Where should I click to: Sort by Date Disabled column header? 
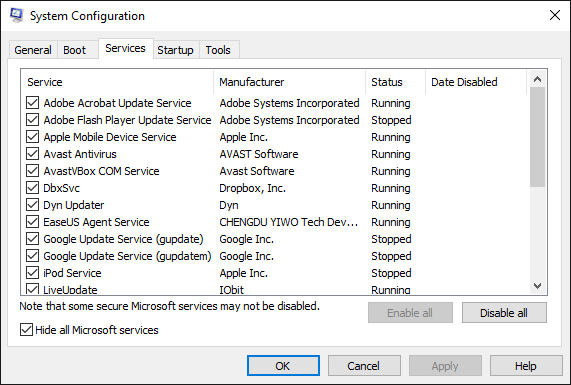tap(476, 82)
